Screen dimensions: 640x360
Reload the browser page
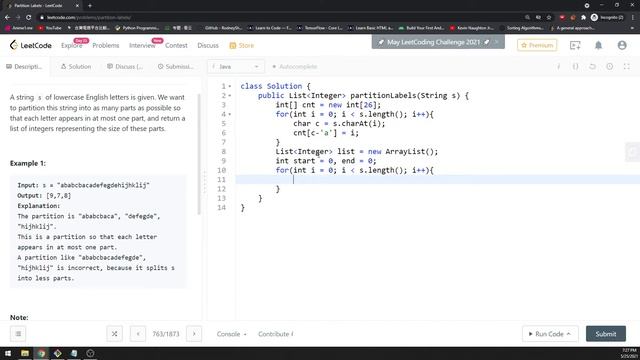coord(29,18)
